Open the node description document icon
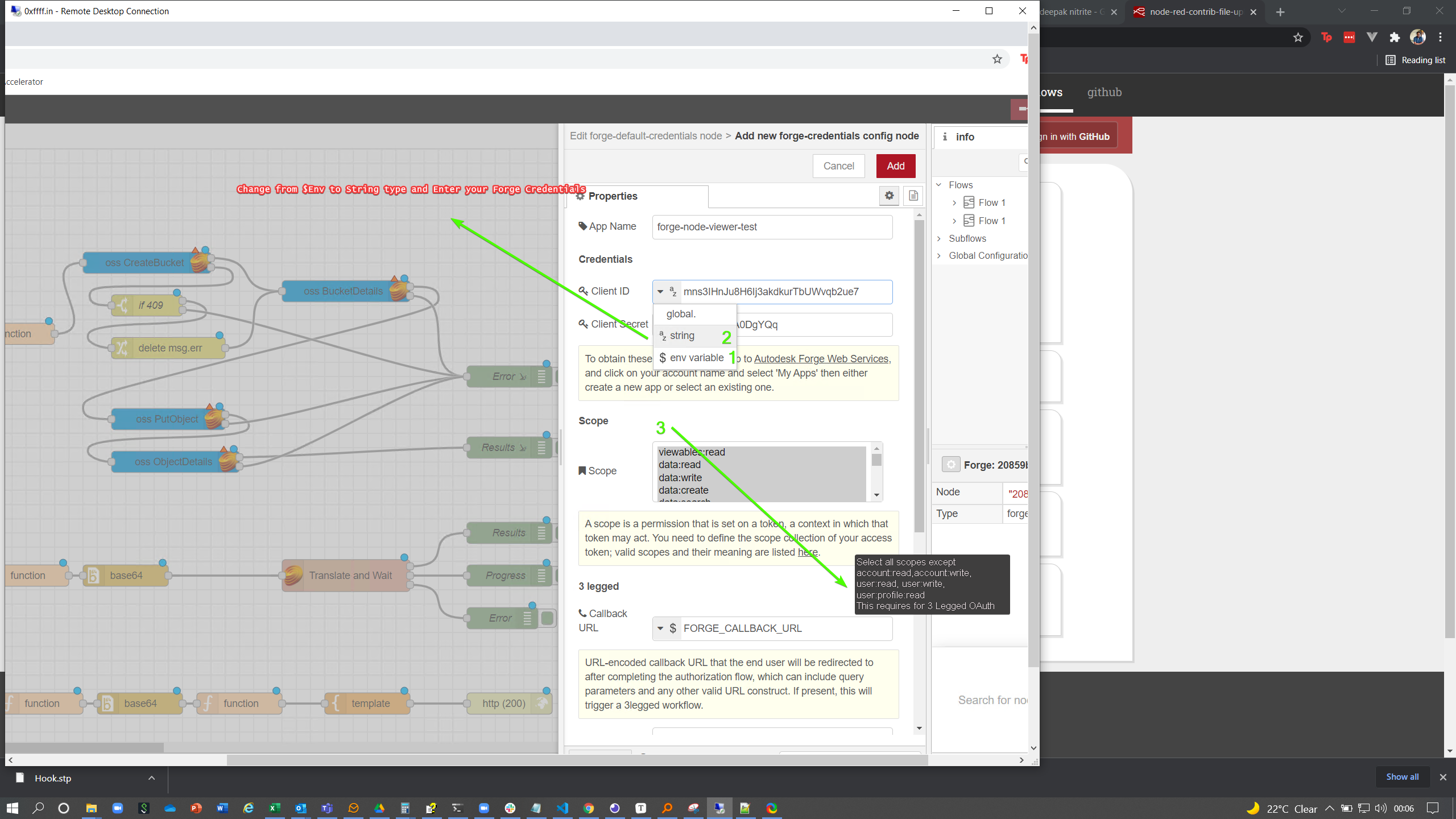Viewport: 1456px width, 819px height. coord(913,196)
